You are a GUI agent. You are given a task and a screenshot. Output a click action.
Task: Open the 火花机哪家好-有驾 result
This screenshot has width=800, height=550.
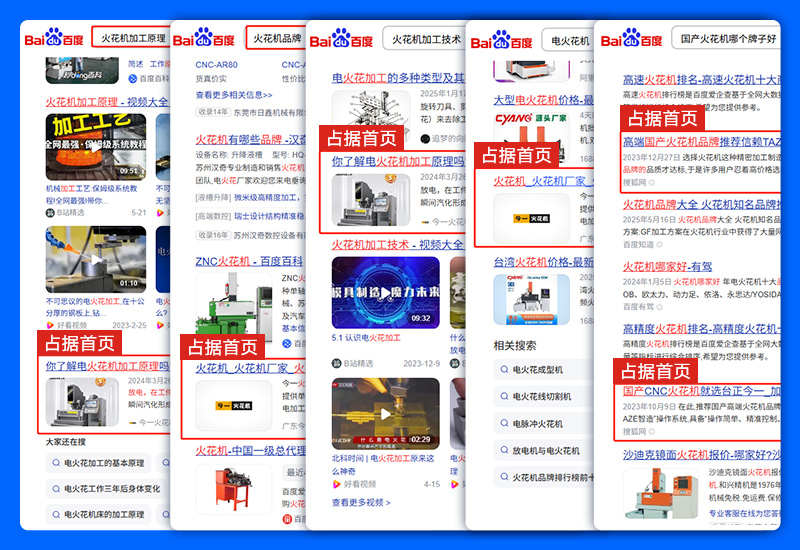click(667, 266)
